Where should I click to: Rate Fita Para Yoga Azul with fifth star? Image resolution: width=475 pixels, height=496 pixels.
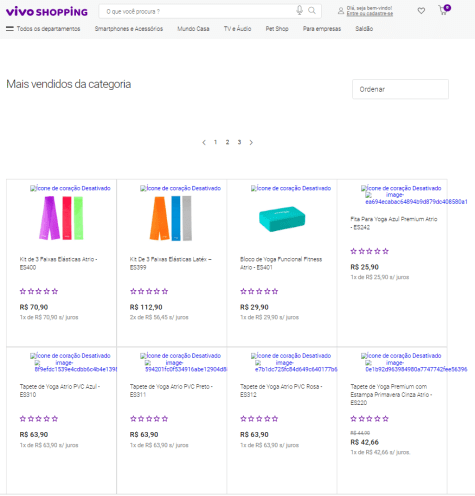(386, 251)
